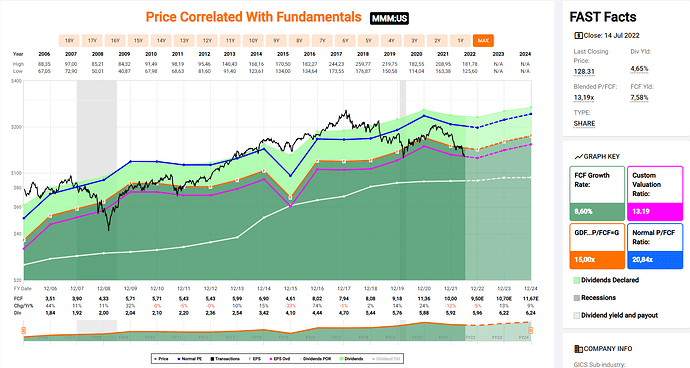View the 2Y time frame
Viewport: 690px width, 368px height.
coord(437,40)
